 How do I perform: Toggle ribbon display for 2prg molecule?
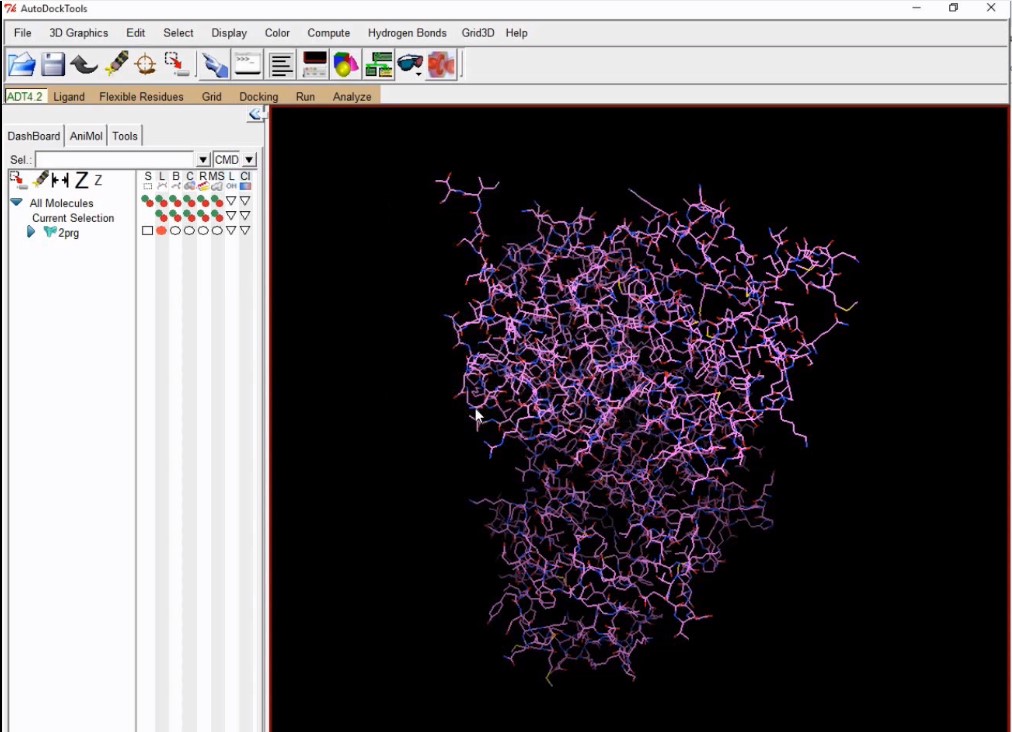pyautogui.click(x=203, y=231)
